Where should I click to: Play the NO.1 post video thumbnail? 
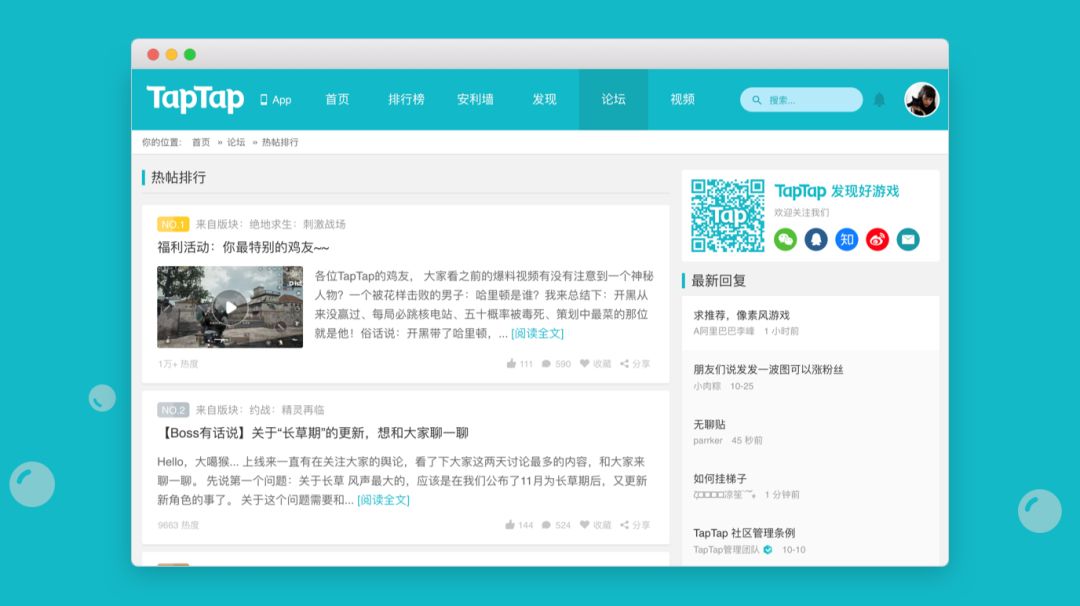coord(230,306)
